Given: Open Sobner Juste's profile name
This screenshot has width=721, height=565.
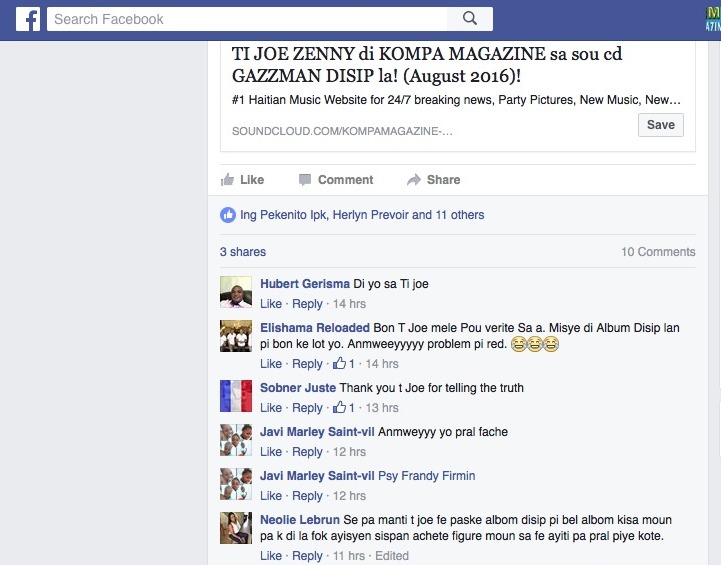Looking at the screenshot, I should 298,388.
